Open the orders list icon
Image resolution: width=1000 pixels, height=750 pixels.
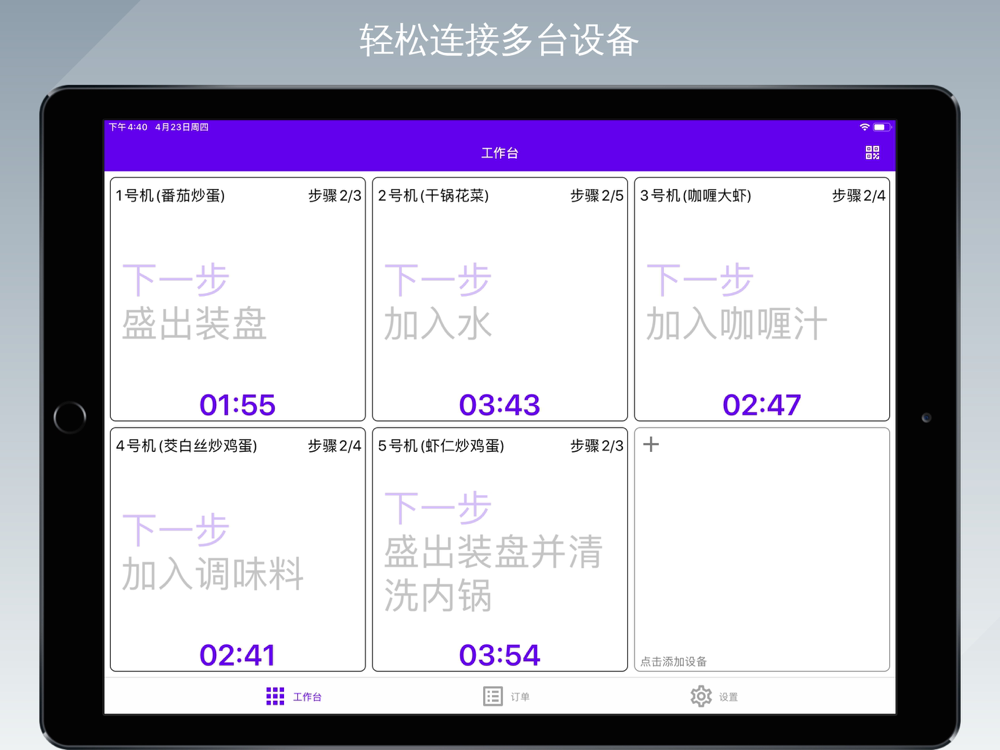pyautogui.click(x=493, y=696)
